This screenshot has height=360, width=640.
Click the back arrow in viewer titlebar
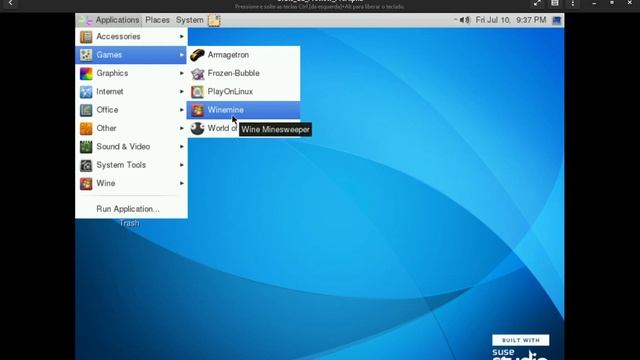pyautogui.click(x=11, y=3)
